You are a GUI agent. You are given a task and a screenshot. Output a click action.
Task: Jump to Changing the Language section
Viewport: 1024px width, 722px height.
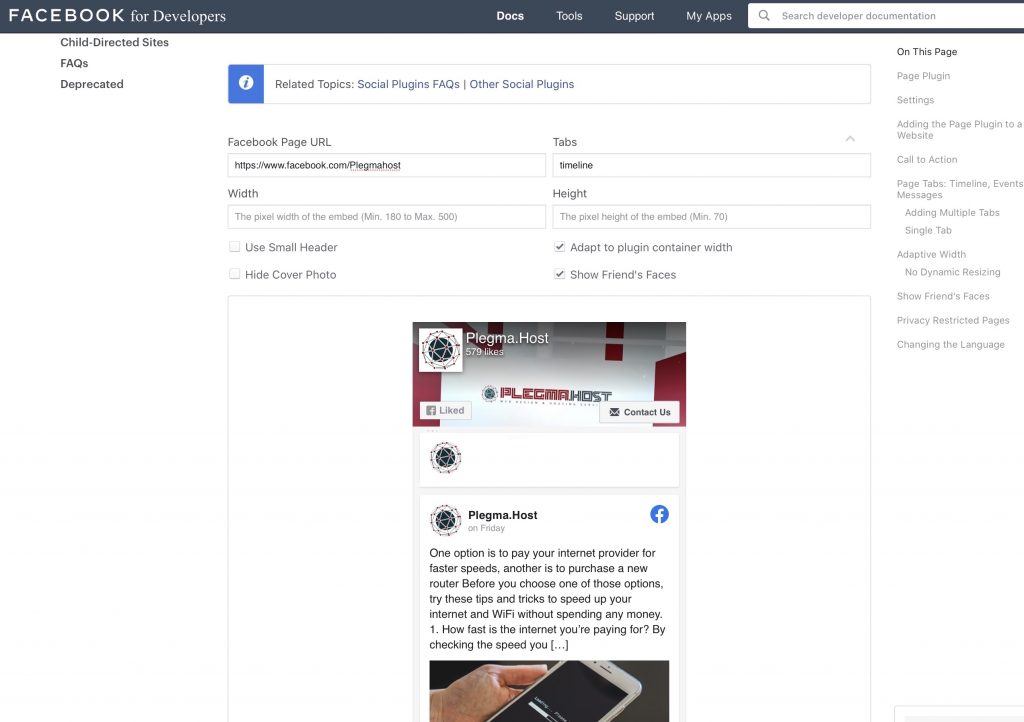pos(950,345)
